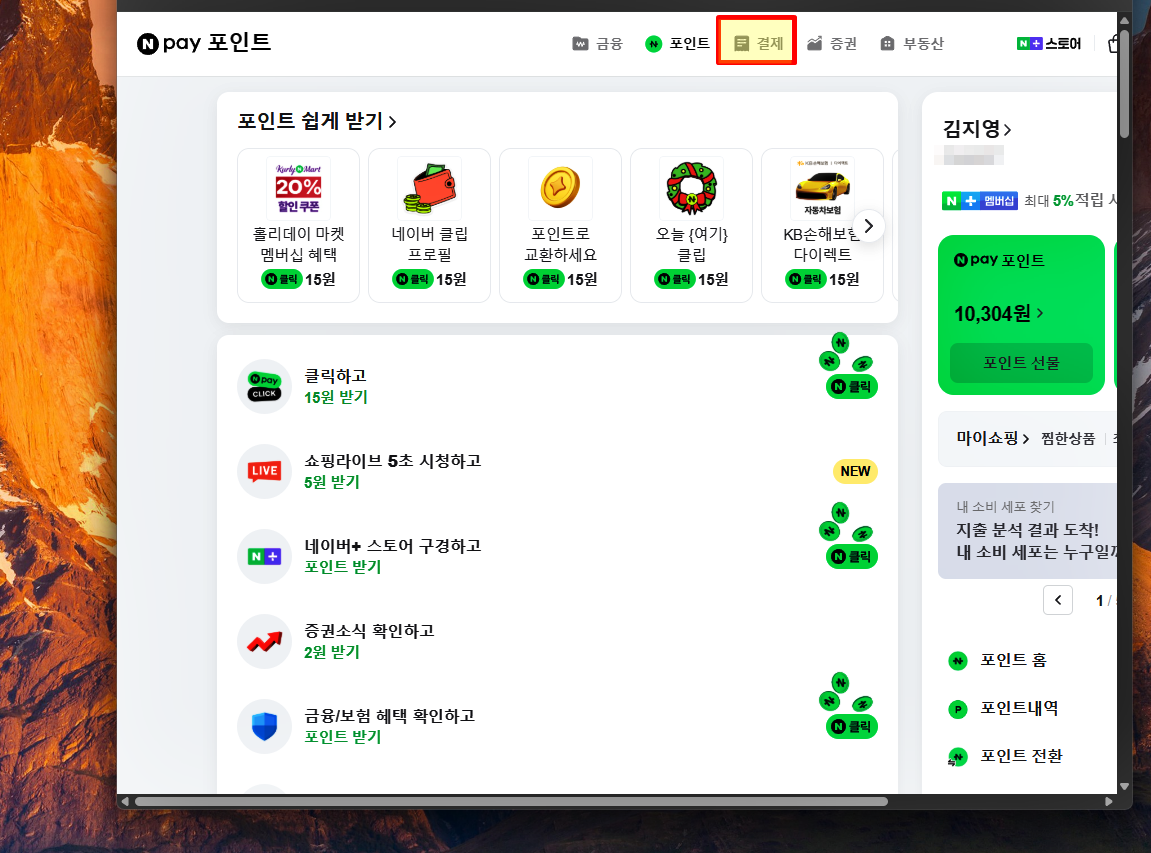The height and width of the screenshot is (853, 1151).
Task: Click the horizontal scrollbar thumb
Action: tap(512, 802)
